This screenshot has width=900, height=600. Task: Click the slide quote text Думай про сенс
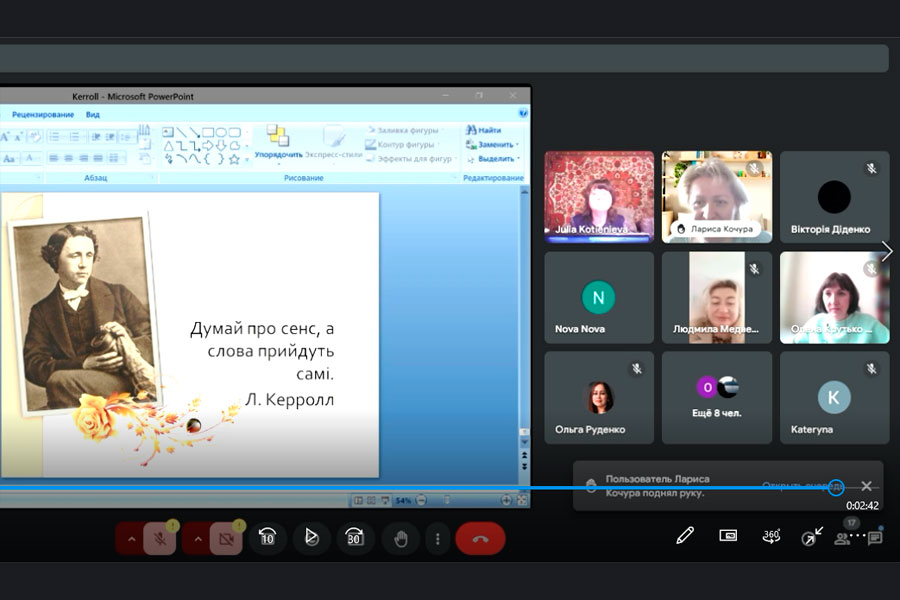point(262,351)
